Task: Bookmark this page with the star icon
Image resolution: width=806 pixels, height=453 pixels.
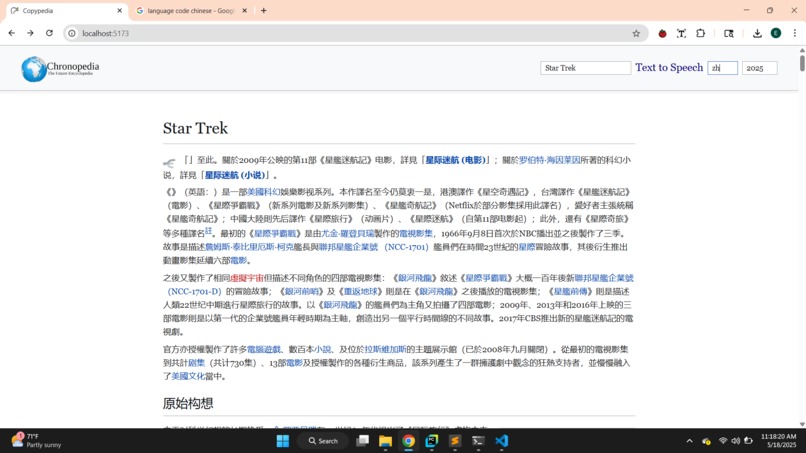Action: pyautogui.click(x=636, y=33)
